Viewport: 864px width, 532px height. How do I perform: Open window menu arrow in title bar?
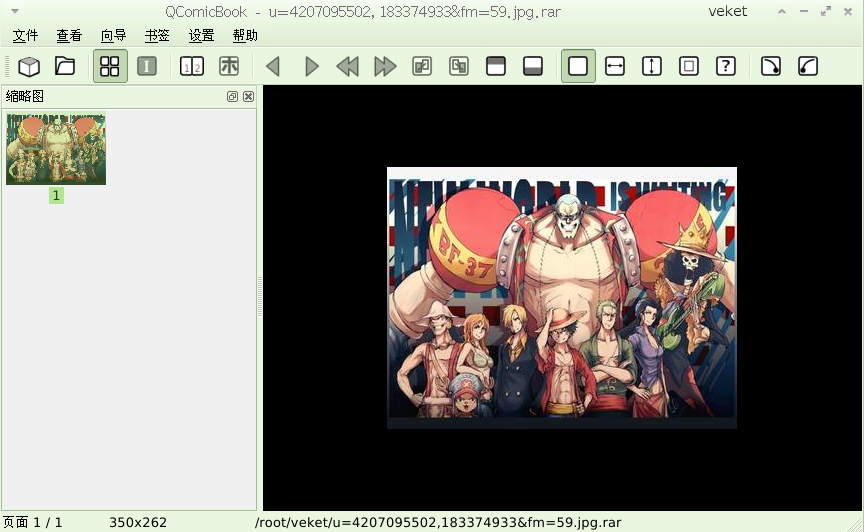click(x=15, y=11)
